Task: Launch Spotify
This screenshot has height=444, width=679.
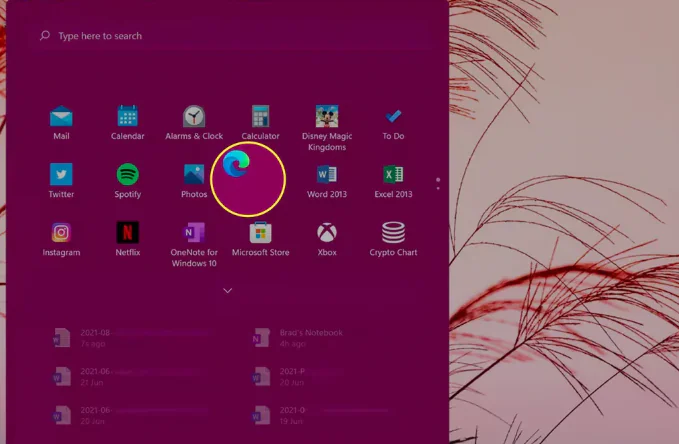Action: (127, 181)
